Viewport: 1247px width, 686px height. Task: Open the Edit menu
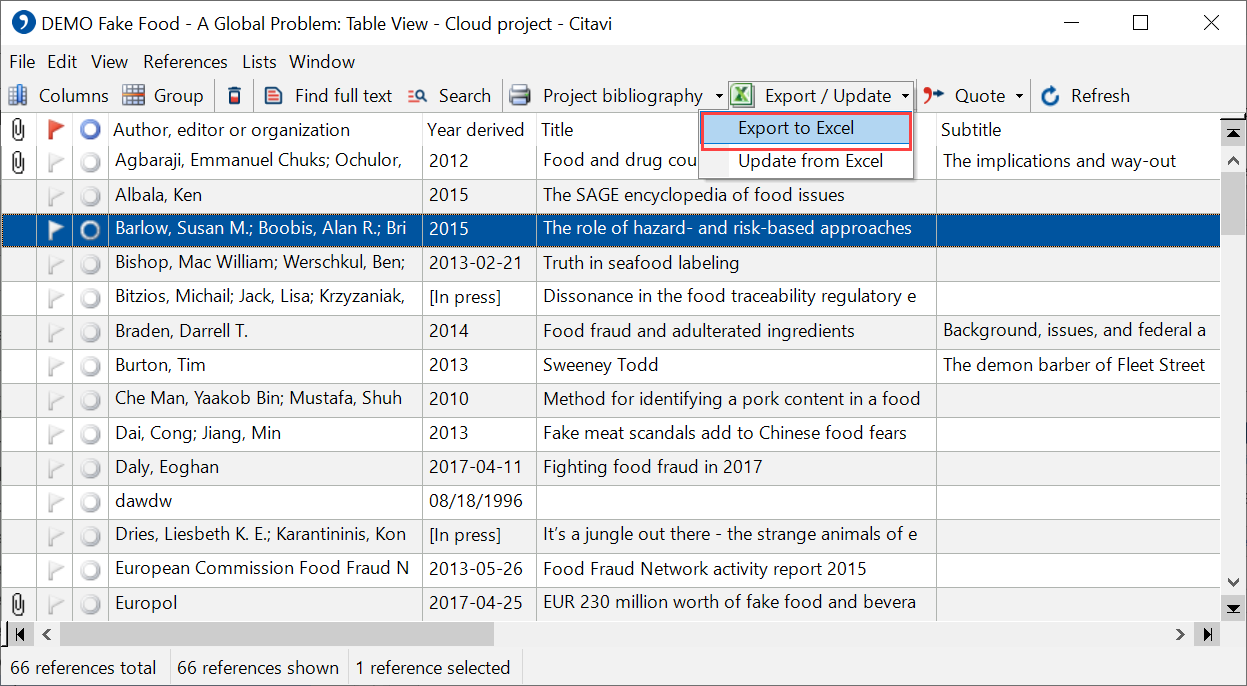pyautogui.click(x=62, y=62)
